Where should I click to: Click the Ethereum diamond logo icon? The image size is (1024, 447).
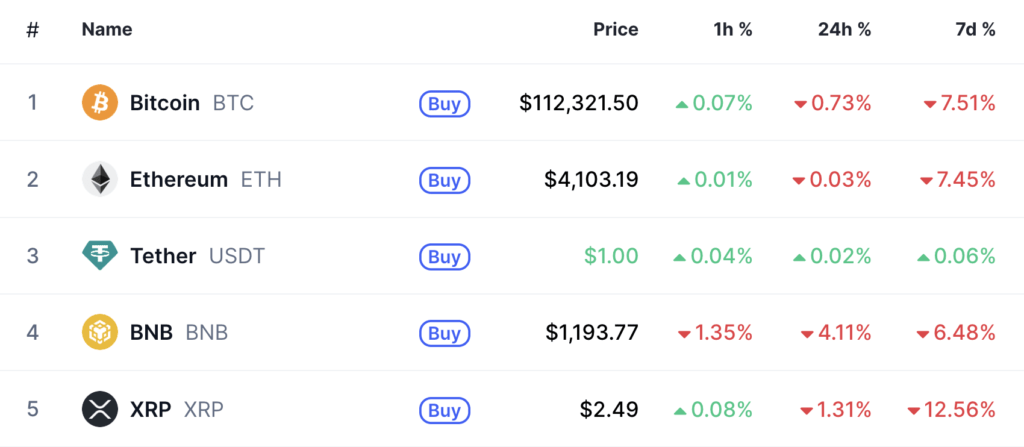pos(99,180)
